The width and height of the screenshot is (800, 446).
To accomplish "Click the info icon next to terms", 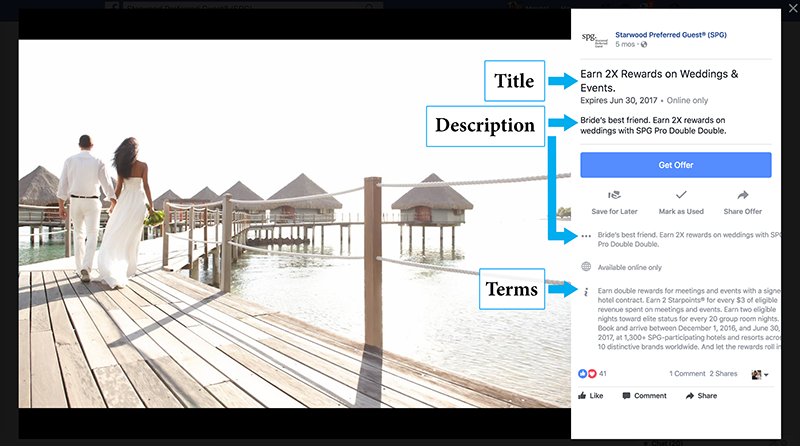I will pyautogui.click(x=586, y=291).
